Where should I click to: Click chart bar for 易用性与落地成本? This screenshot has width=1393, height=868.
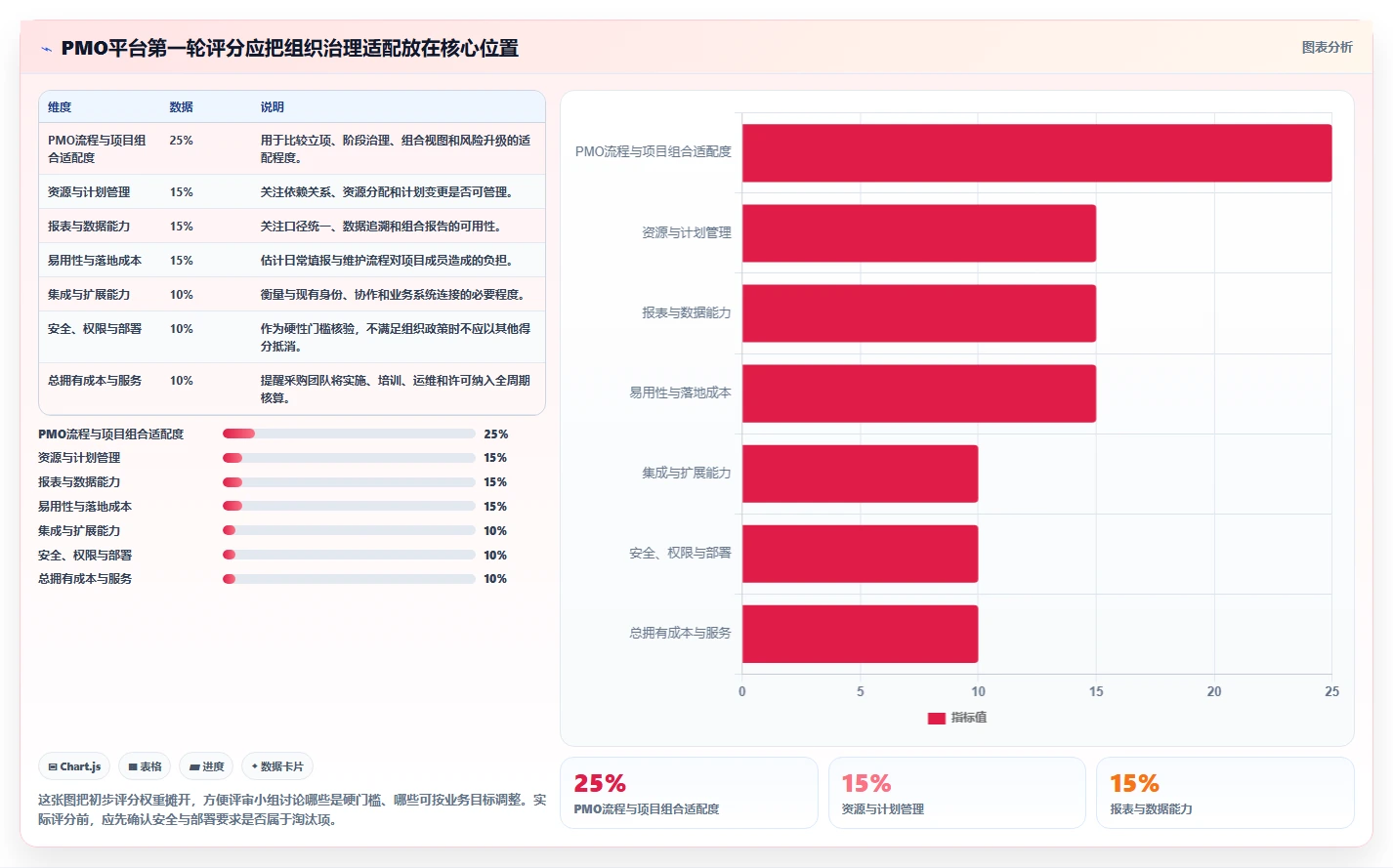pyautogui.click(x=919, y=393)
